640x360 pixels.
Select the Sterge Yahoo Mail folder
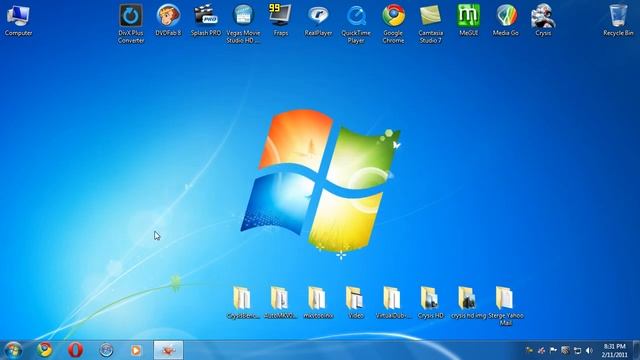[506, 306]
